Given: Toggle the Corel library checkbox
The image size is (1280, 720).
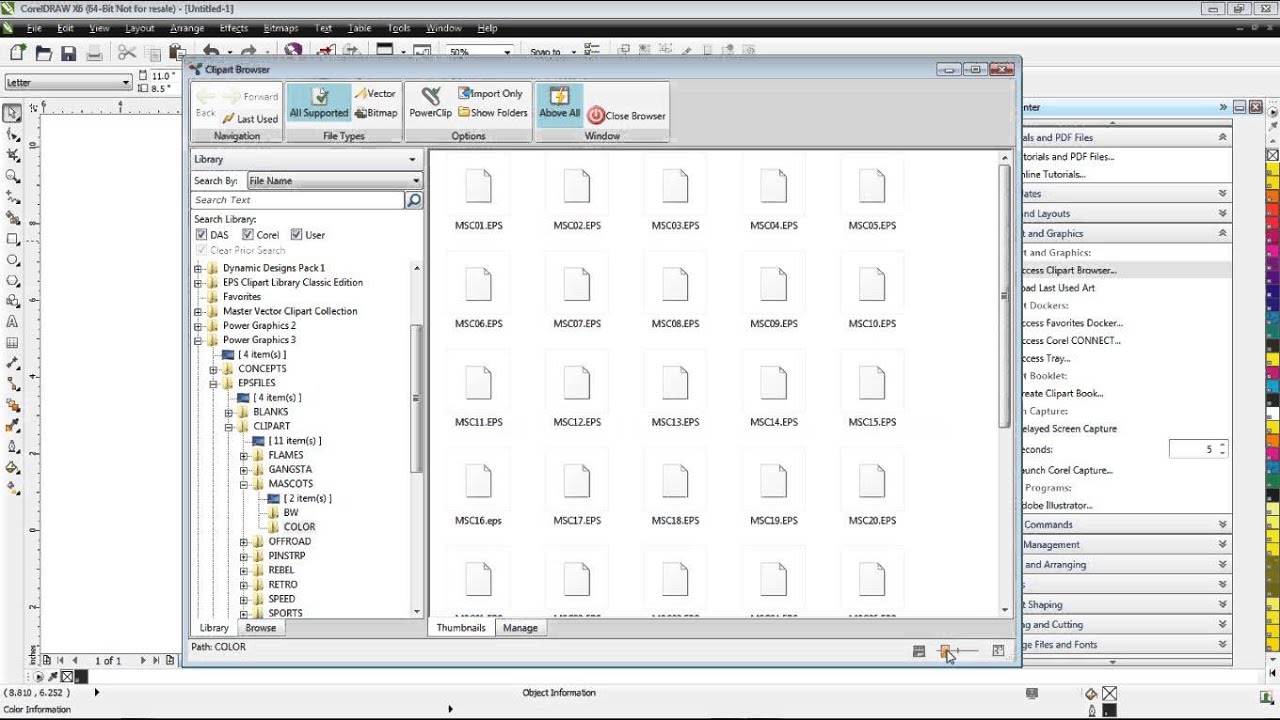Looking at the screenshot, I should pyautogui.click(x=248, y=235).
